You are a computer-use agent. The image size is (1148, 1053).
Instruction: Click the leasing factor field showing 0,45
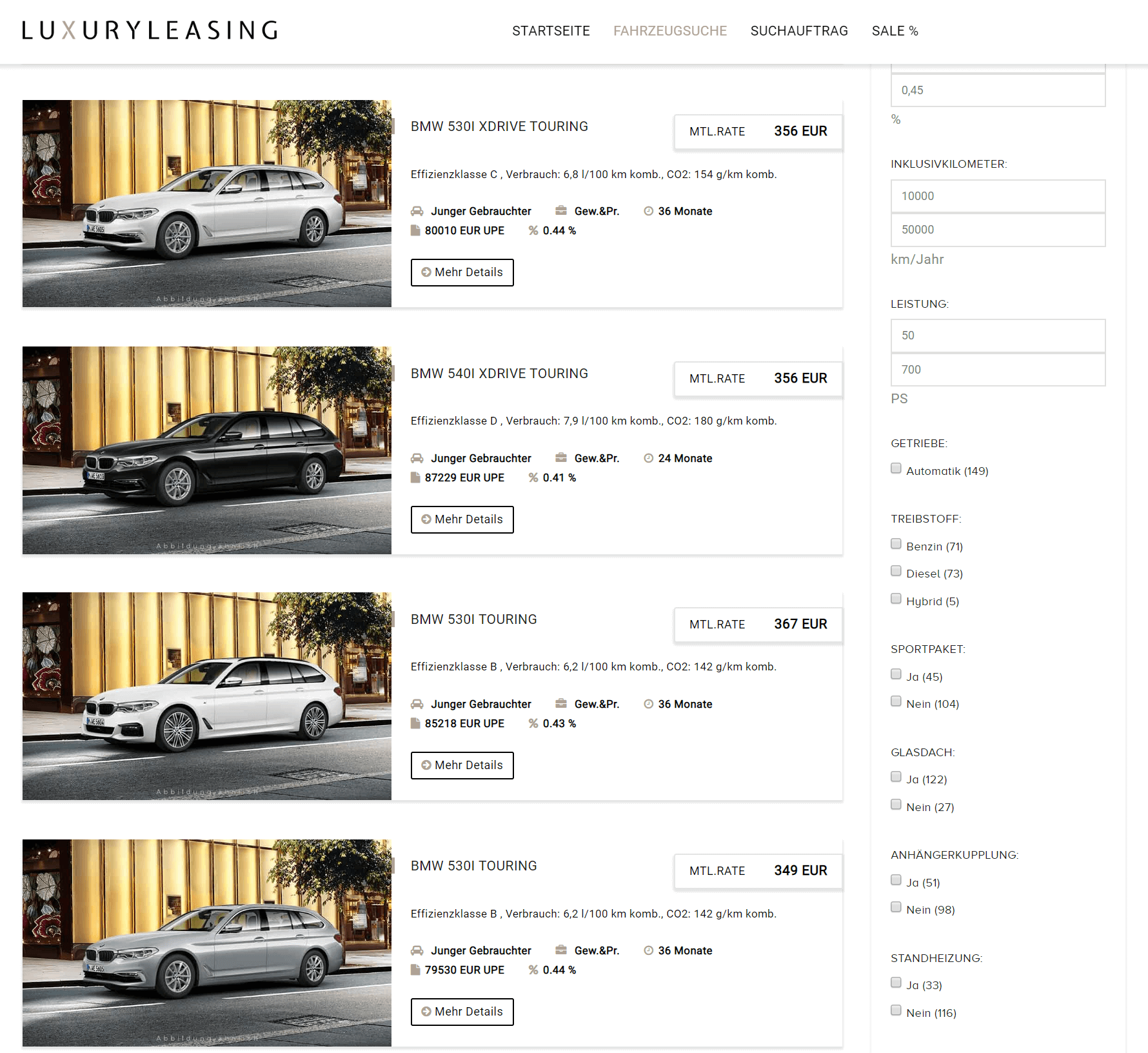tap(998, 90)
